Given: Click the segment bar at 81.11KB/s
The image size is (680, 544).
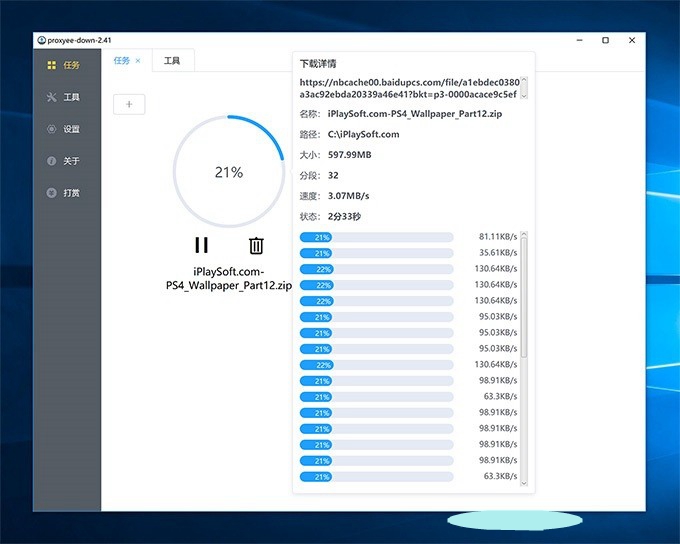Looking at the screenshot, I should [376, 237].
